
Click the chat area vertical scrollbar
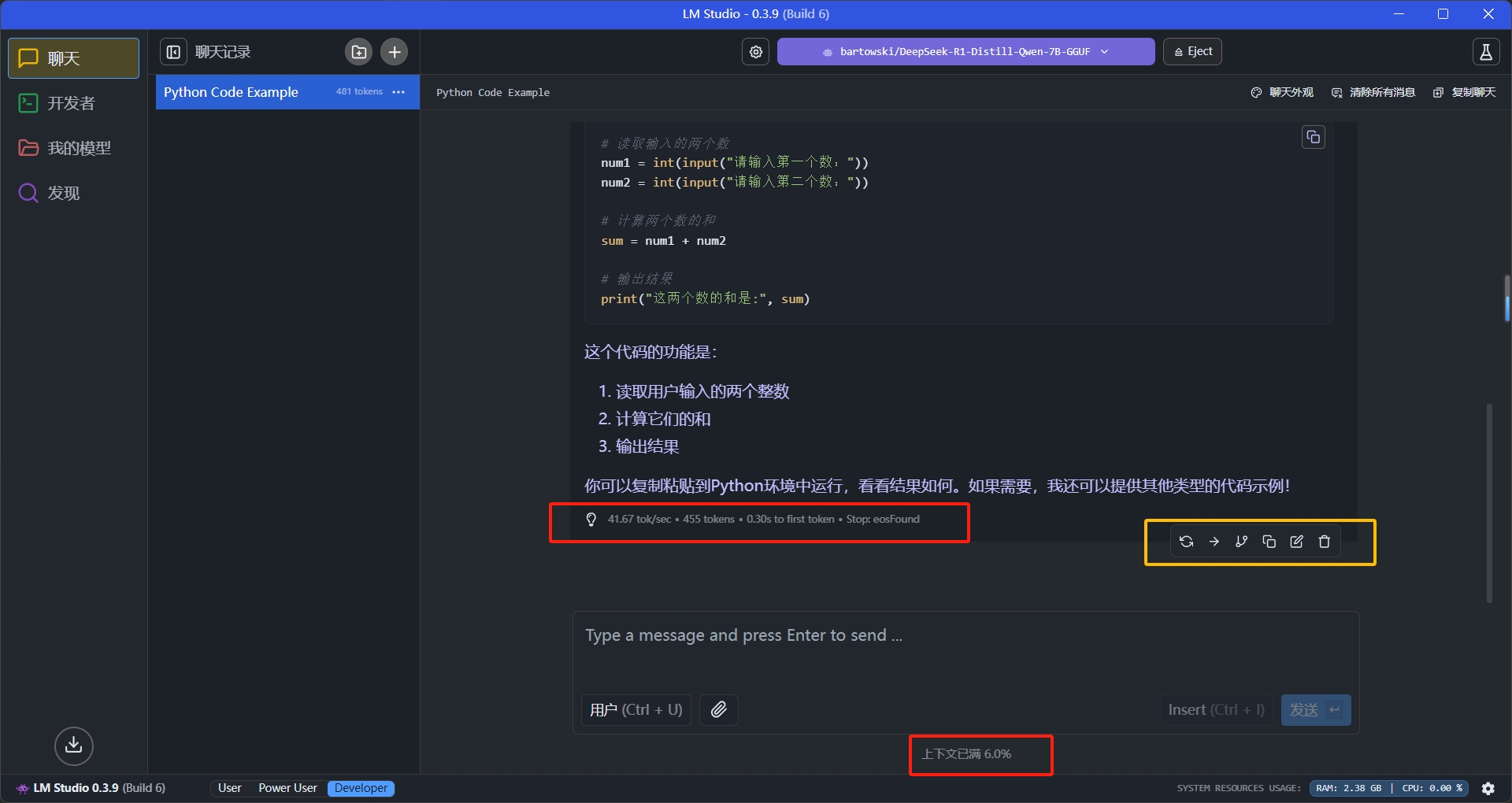point(1489,504)
